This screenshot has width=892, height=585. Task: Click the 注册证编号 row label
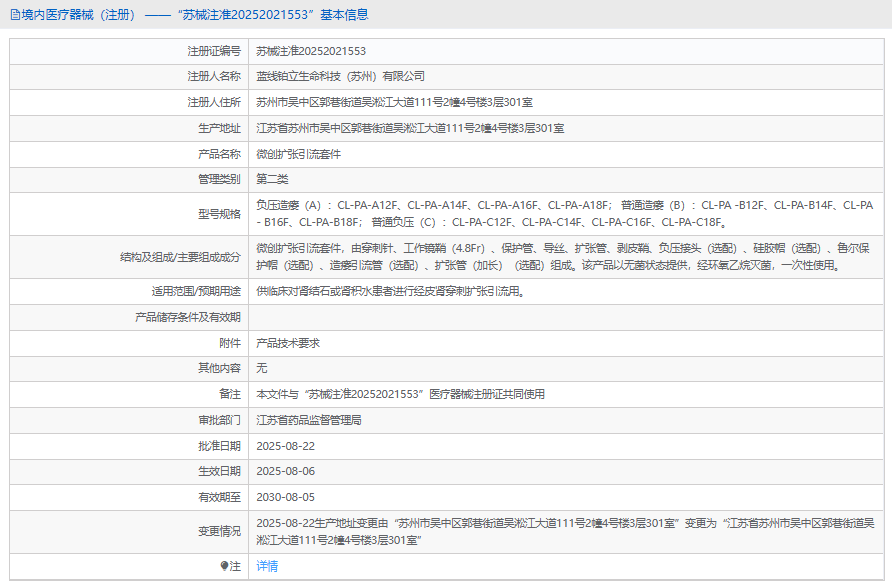coord(214,51)
